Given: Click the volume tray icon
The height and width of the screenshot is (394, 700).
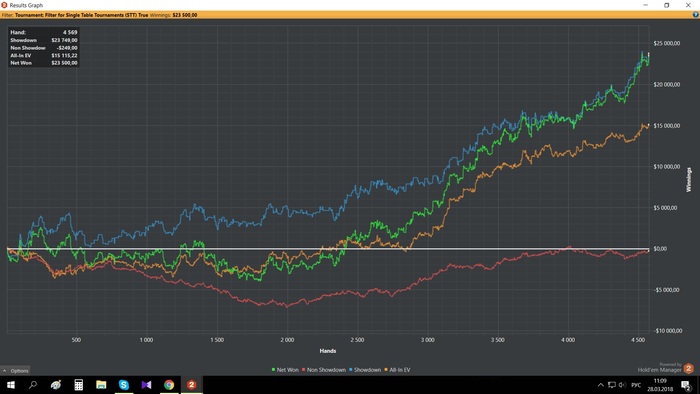Looking at the screenshot, I should tap(622, 385).
